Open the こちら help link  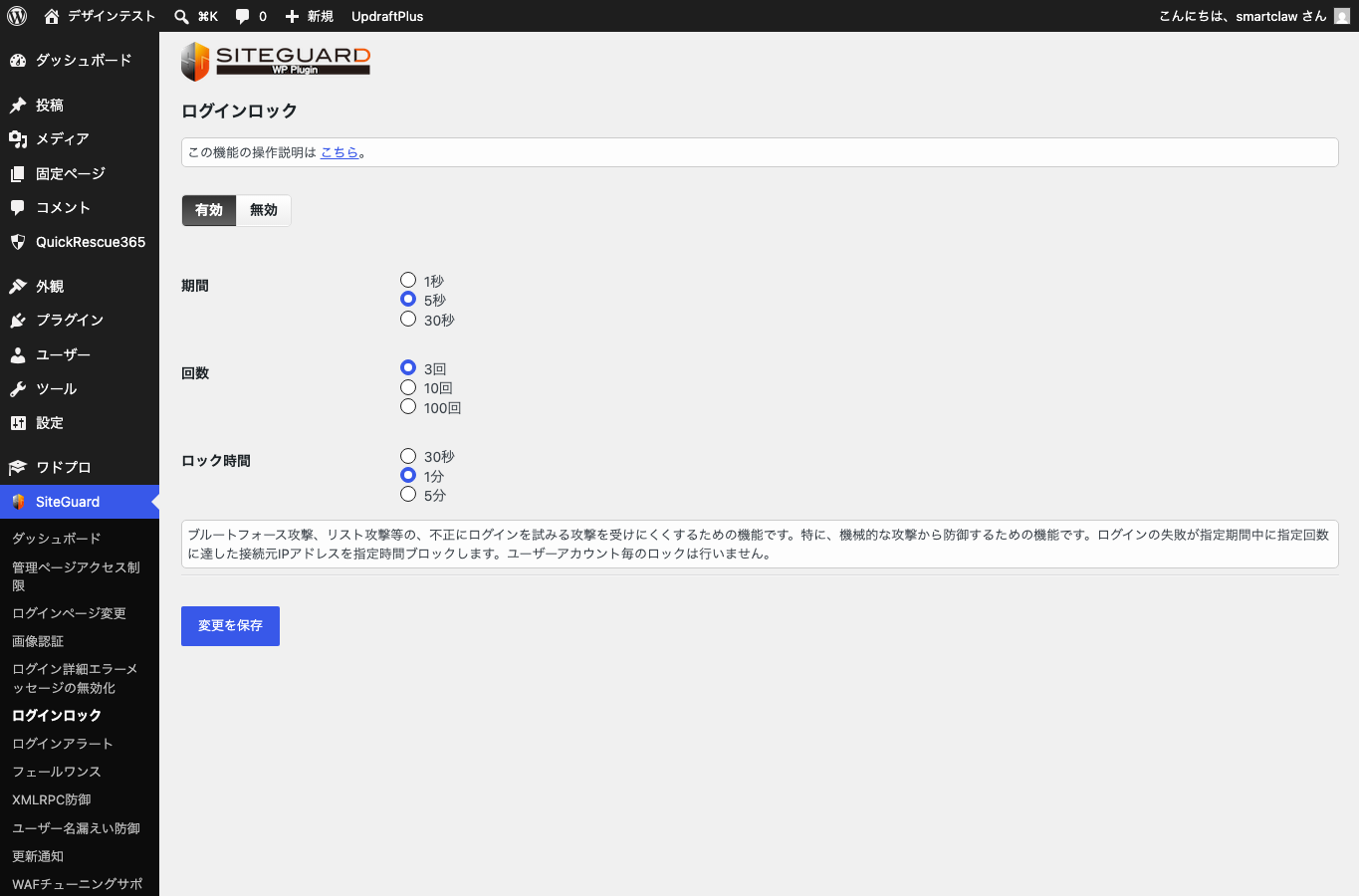340,152
